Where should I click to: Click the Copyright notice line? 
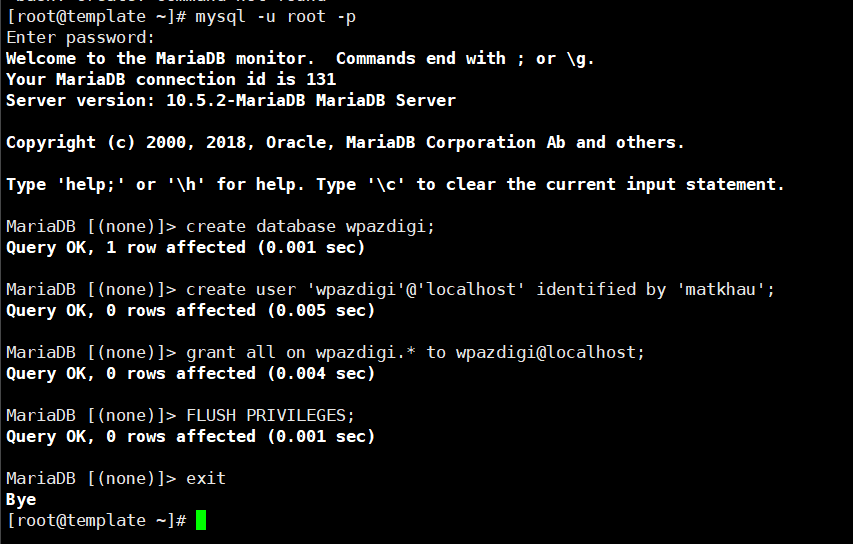(345, 143)
